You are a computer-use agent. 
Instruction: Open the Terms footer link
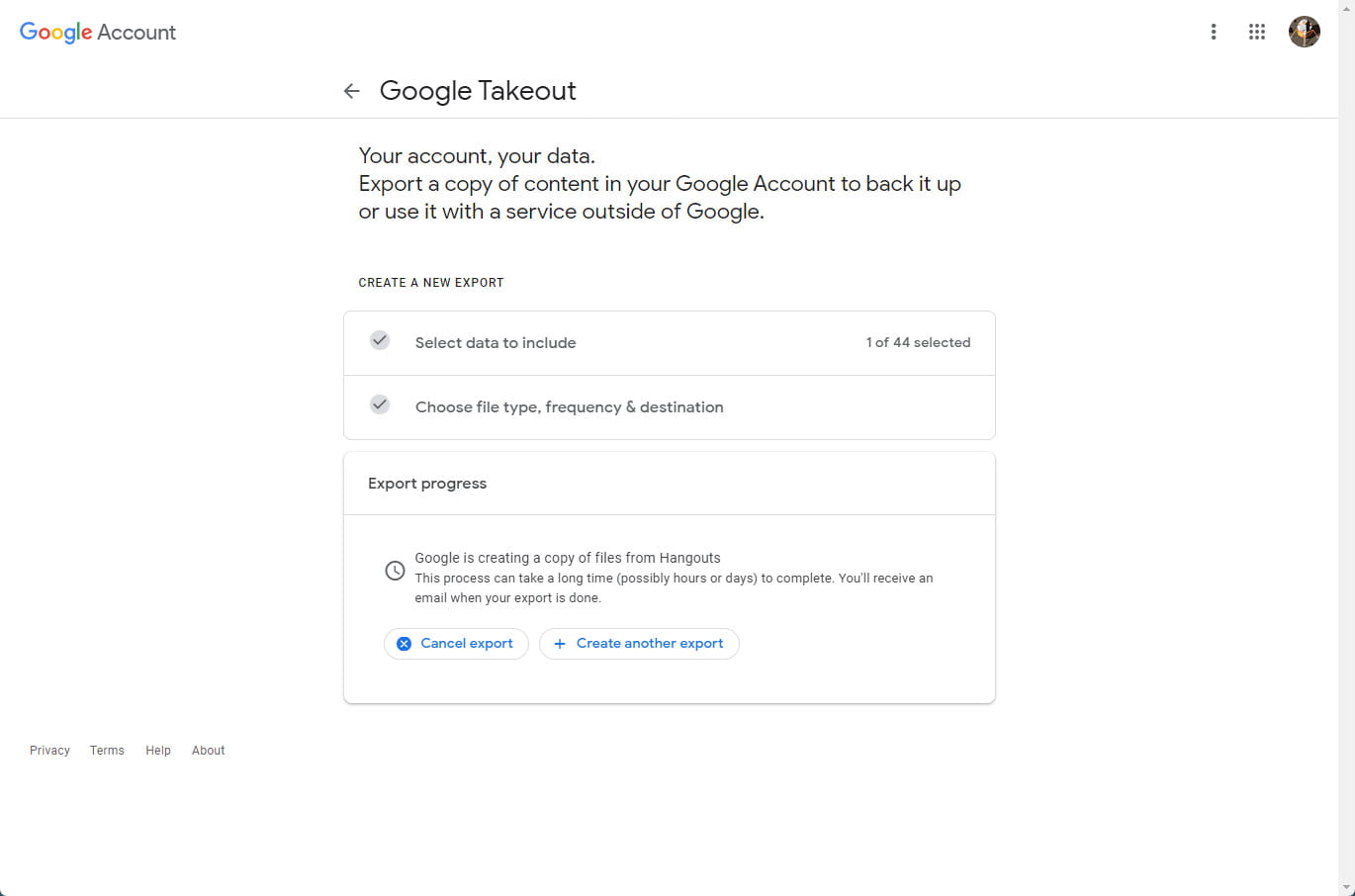click(107, 751)
